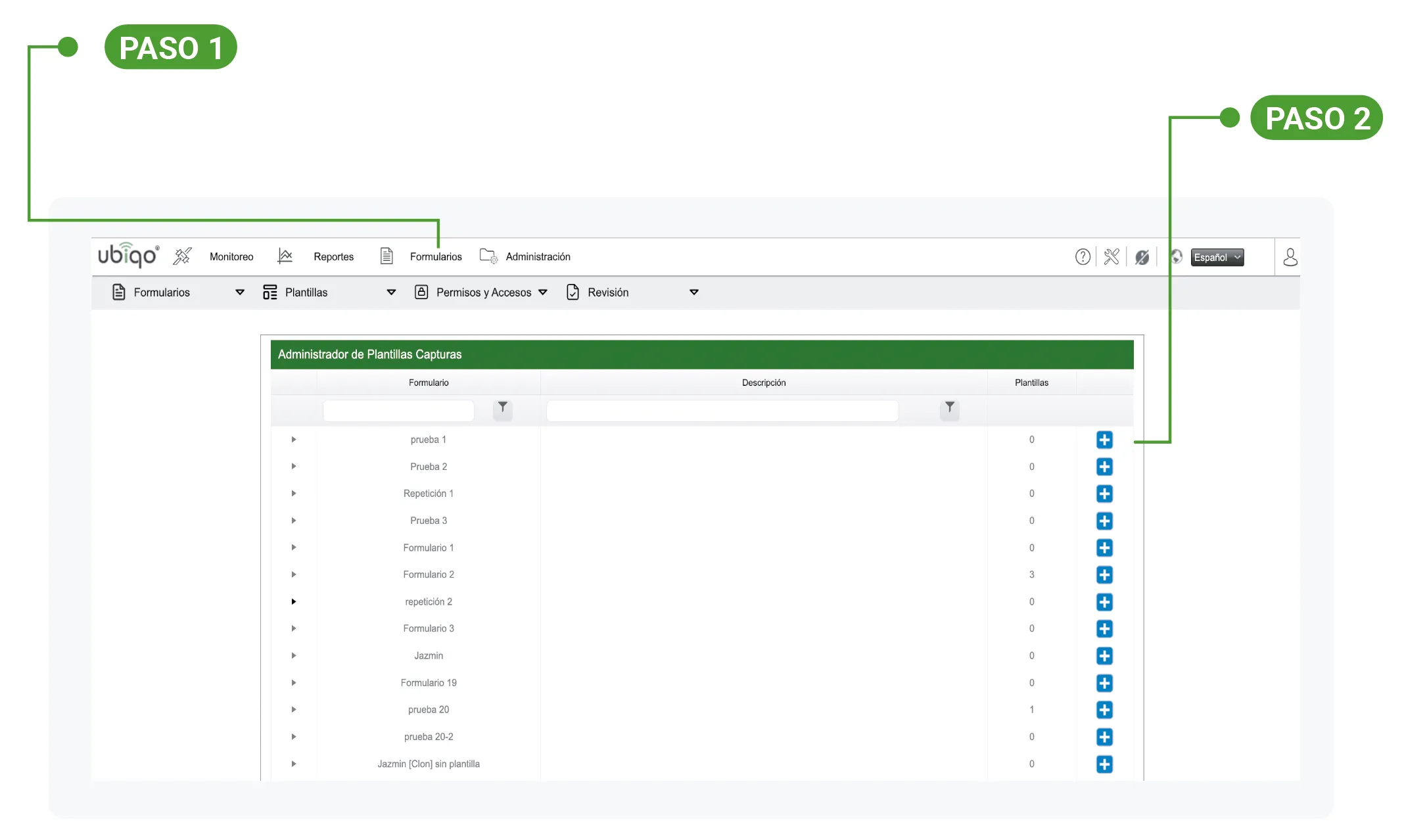Image resolution: width=1404 pixels, height=840 pixels.
Task: Expand the Formulario 2 row
Action: [294, 574]
